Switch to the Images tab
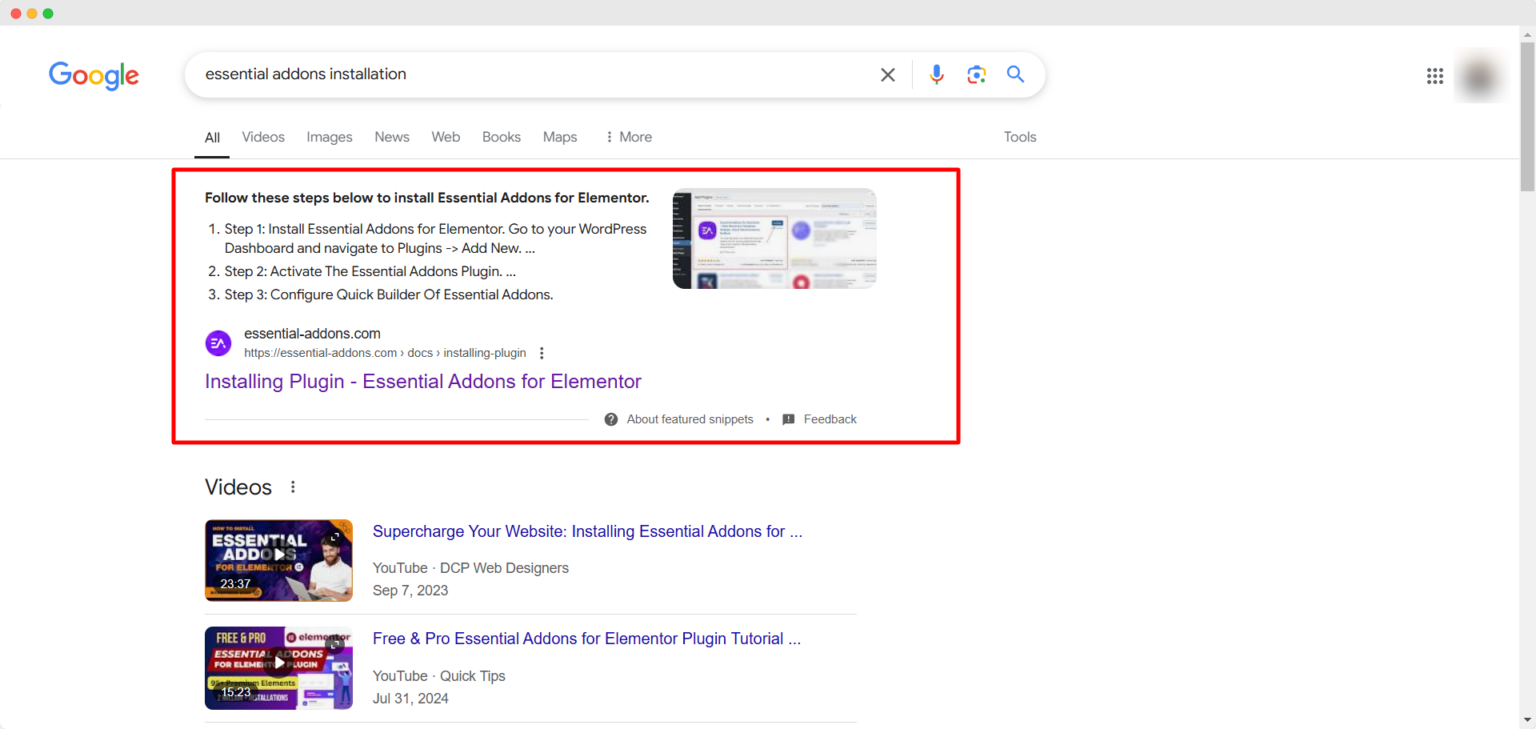Screen dimensions: 1536x729 (329, 137)
